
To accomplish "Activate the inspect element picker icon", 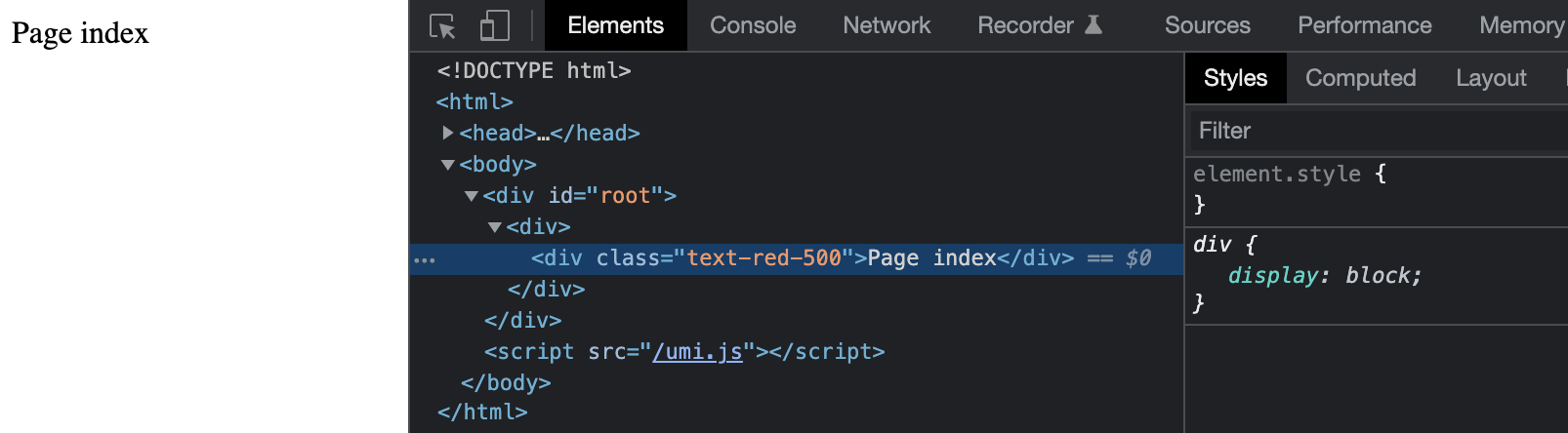I will [442, 25].
